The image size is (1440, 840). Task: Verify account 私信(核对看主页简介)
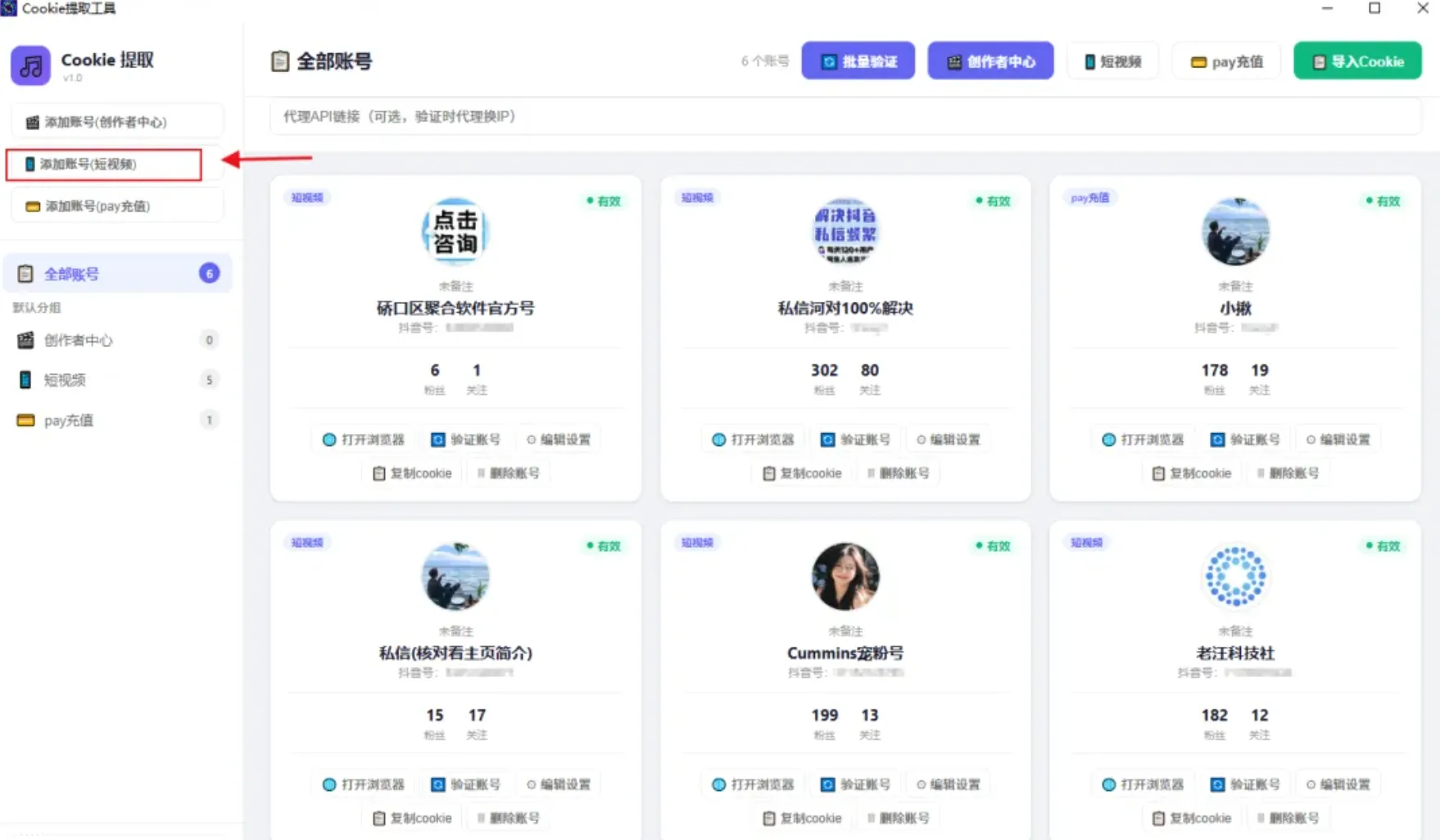[x=465, y=784]
